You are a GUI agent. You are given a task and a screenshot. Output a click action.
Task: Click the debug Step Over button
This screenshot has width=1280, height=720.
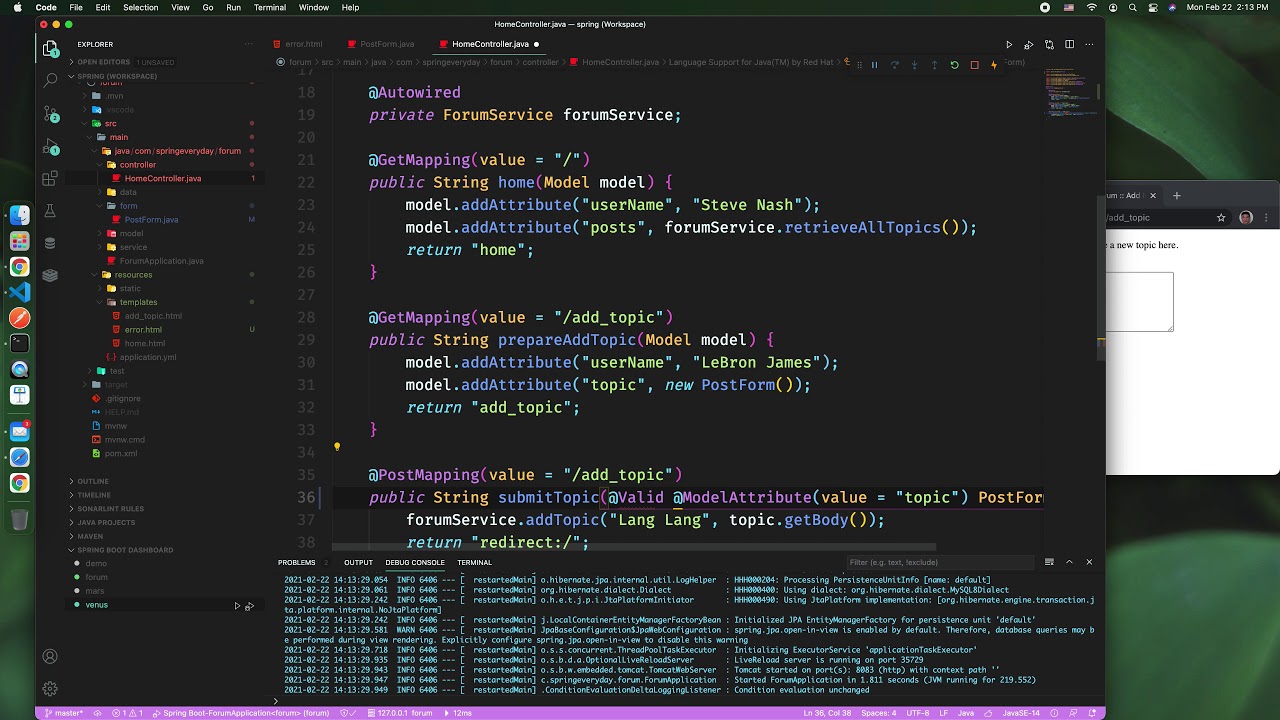[x=894, y=65]
